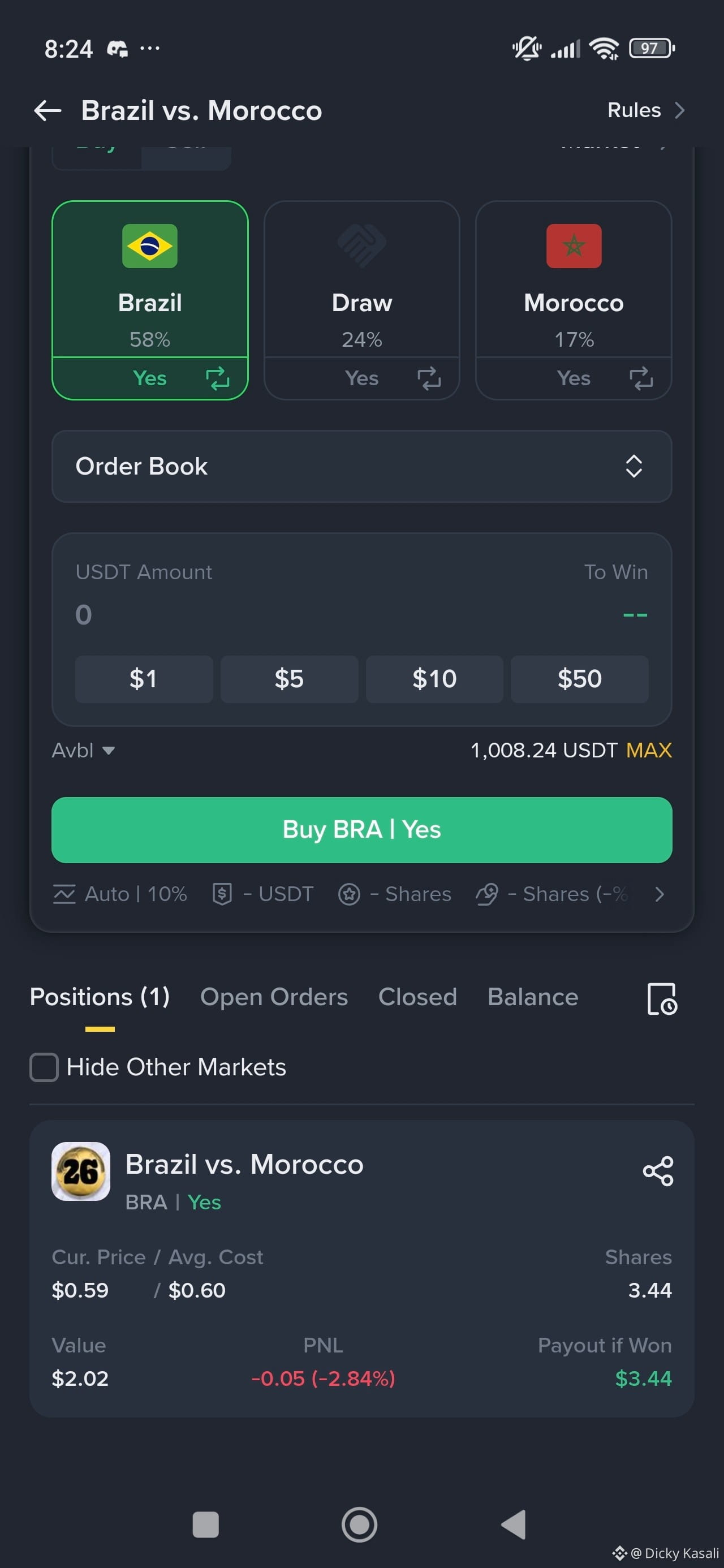Swap Yes/No on Brazil card
The width and height of the screenshot is (724, 1568).
[x=217, y=378]
